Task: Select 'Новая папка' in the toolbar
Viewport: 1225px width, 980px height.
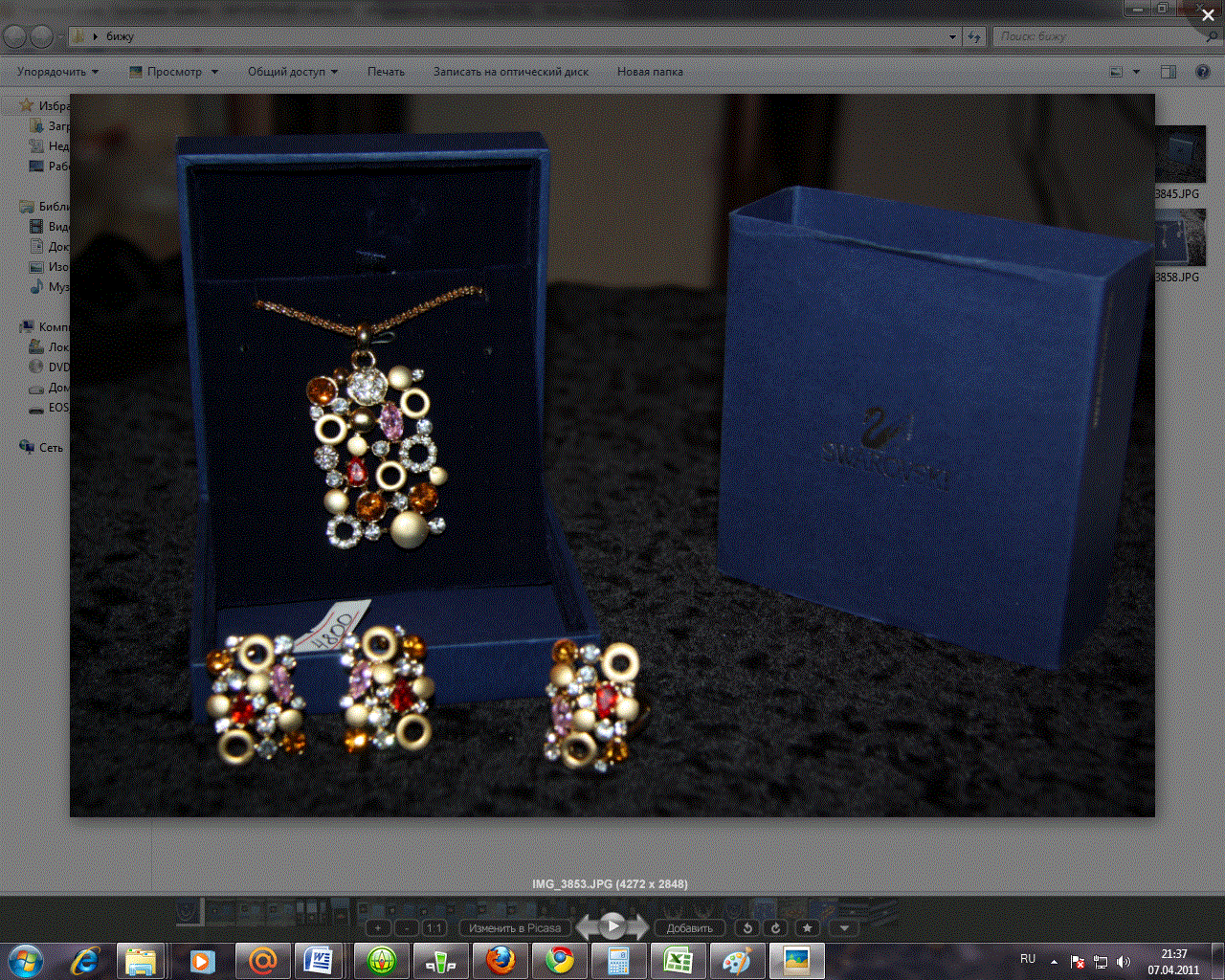Action: (650, 72)
